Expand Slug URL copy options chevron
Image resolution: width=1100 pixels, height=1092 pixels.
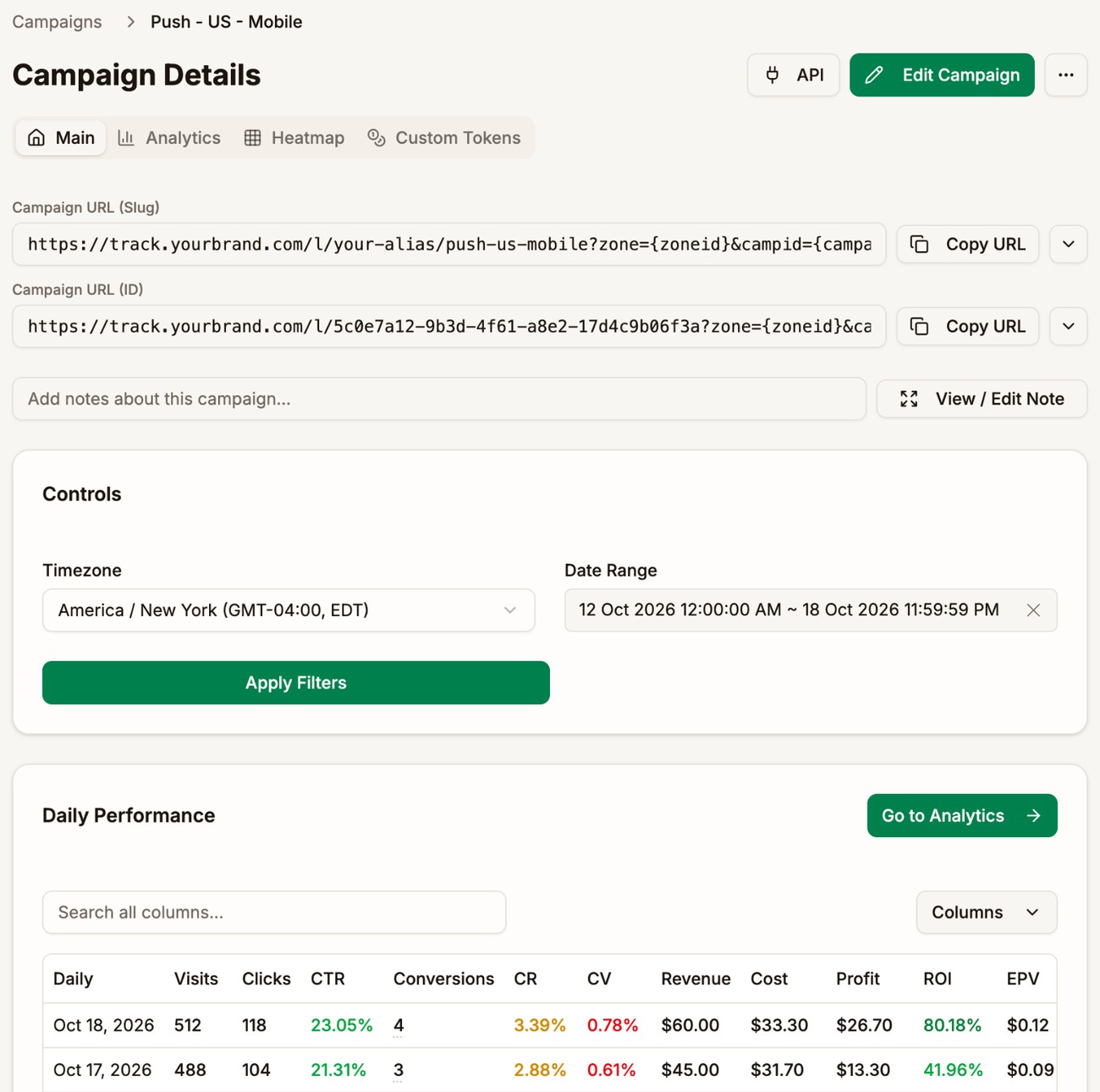1068,245
